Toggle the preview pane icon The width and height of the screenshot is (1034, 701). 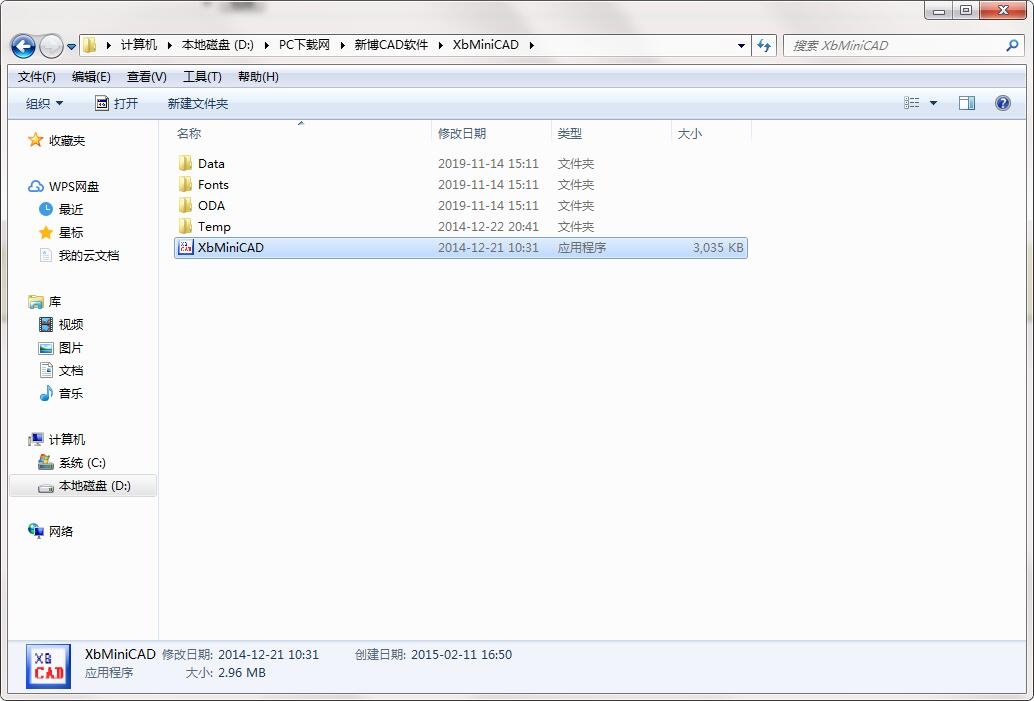click(x=967, y=103)
